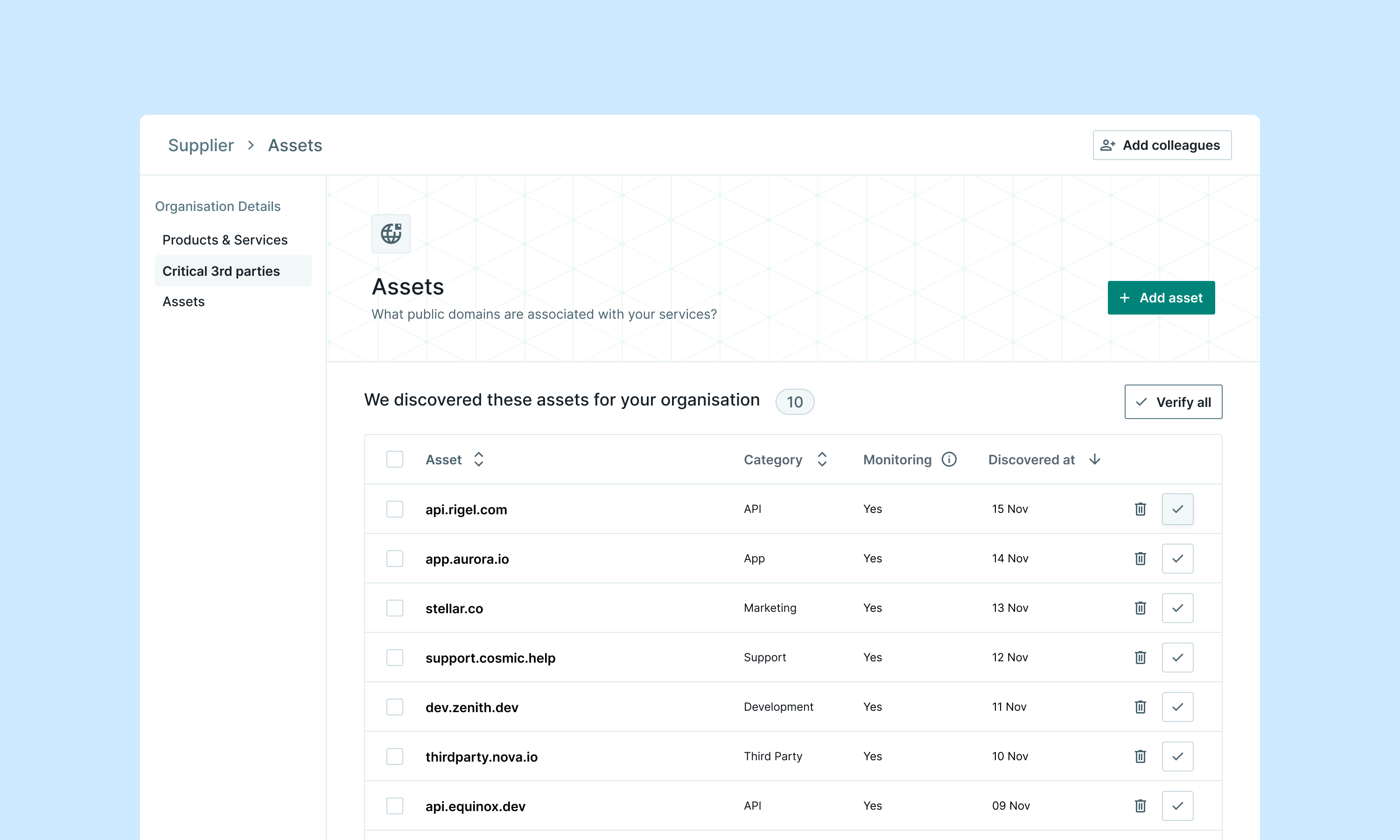Screen dimensions: 1400x840
Task: Toggle Discovered at sort arrow
Action: 1094,460
